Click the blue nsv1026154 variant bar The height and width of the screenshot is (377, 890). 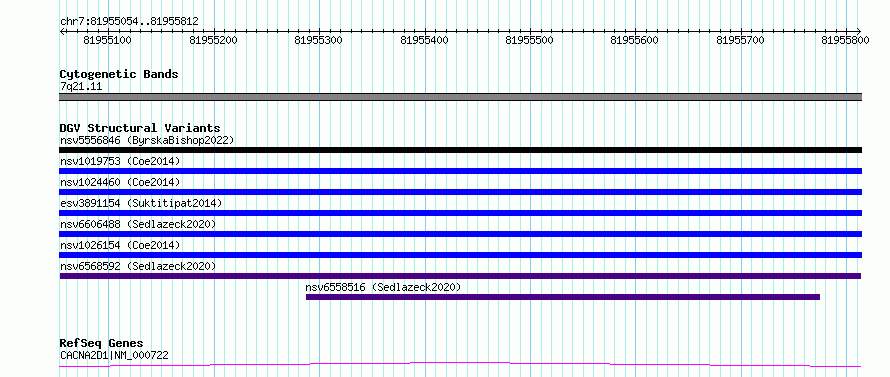pyautogui.click(x=460, y=255)
